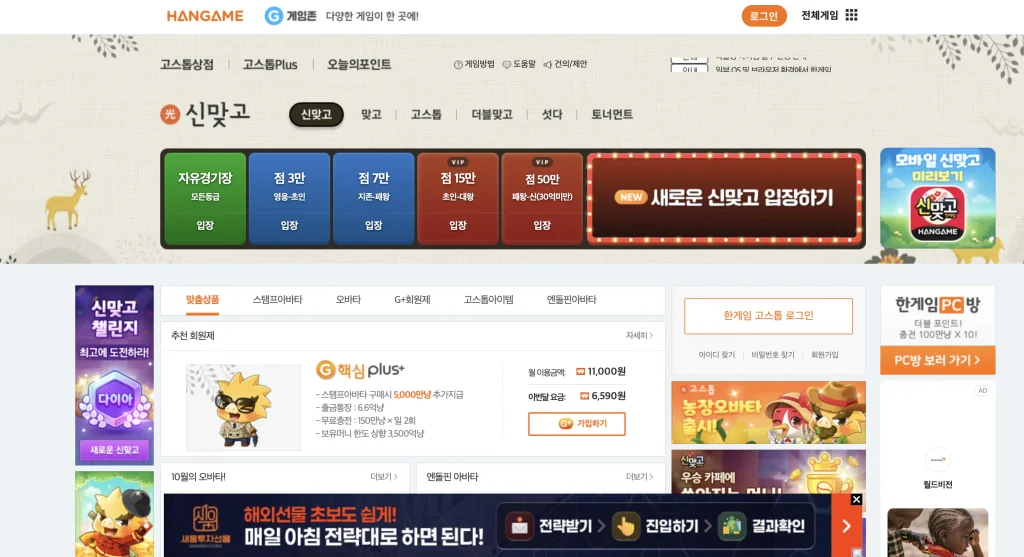Click the G+ 가입하기 button
This screenshot has height=557, width=1024.
pos(577,424)
